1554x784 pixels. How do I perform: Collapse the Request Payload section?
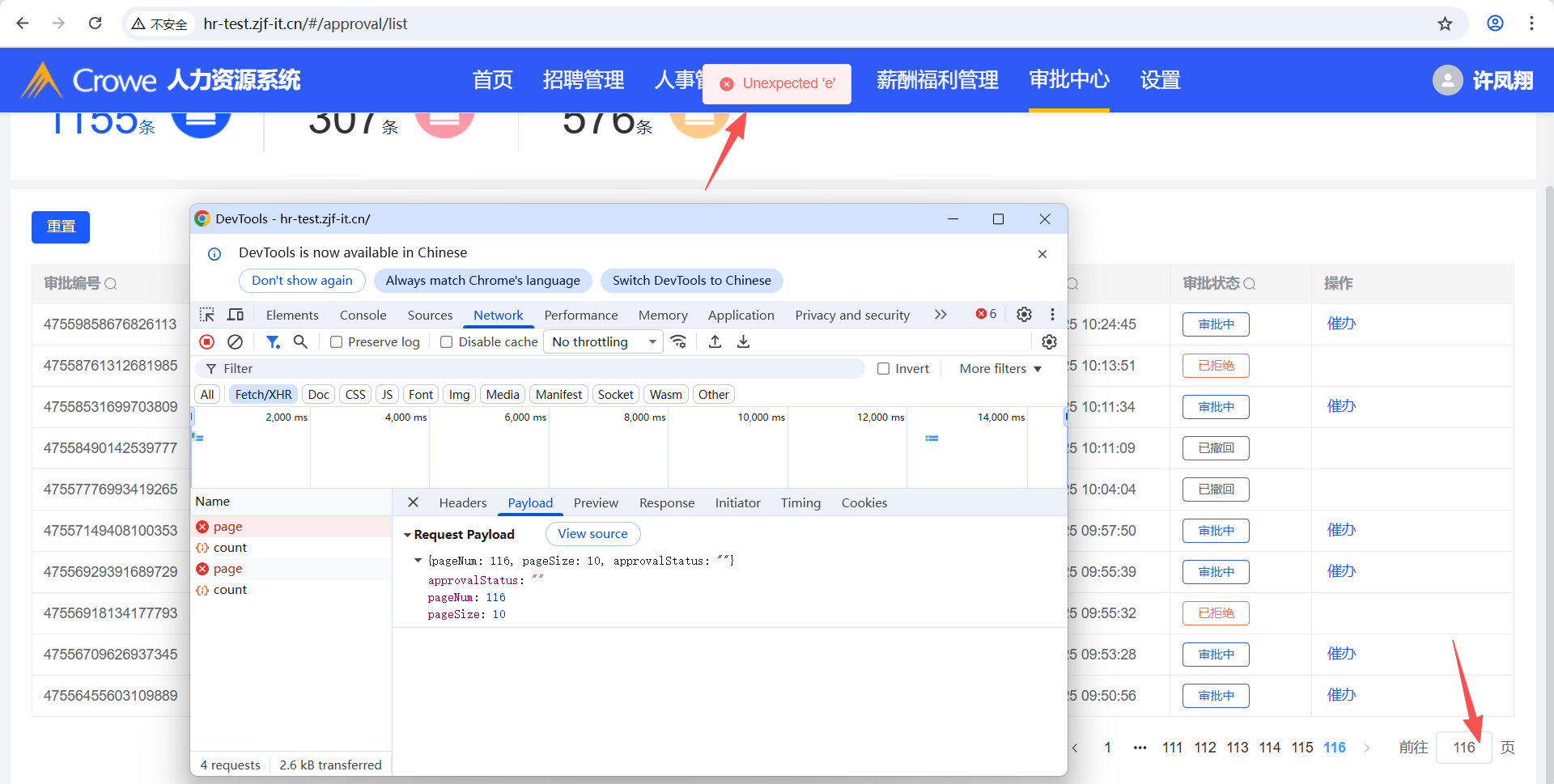pos(407,535)
